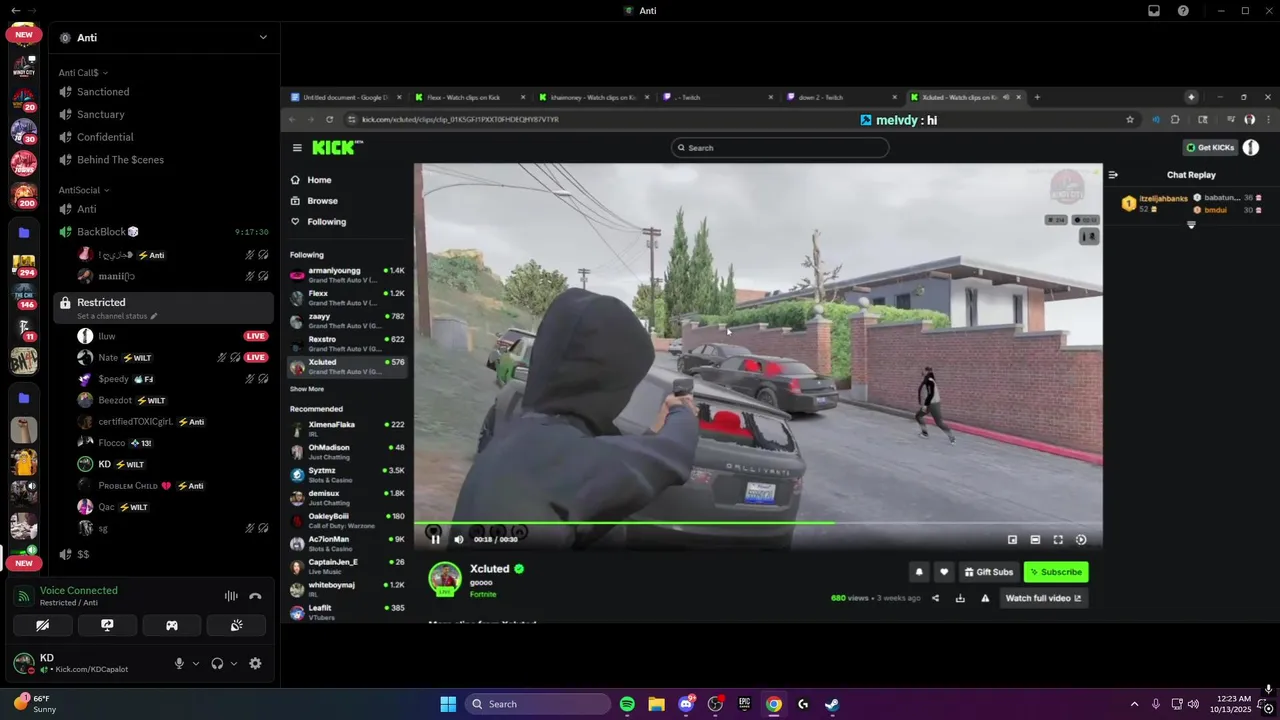Subscribe to Xcluted
Viewport: 1280px width, 720px height.
coord(1056,572)
